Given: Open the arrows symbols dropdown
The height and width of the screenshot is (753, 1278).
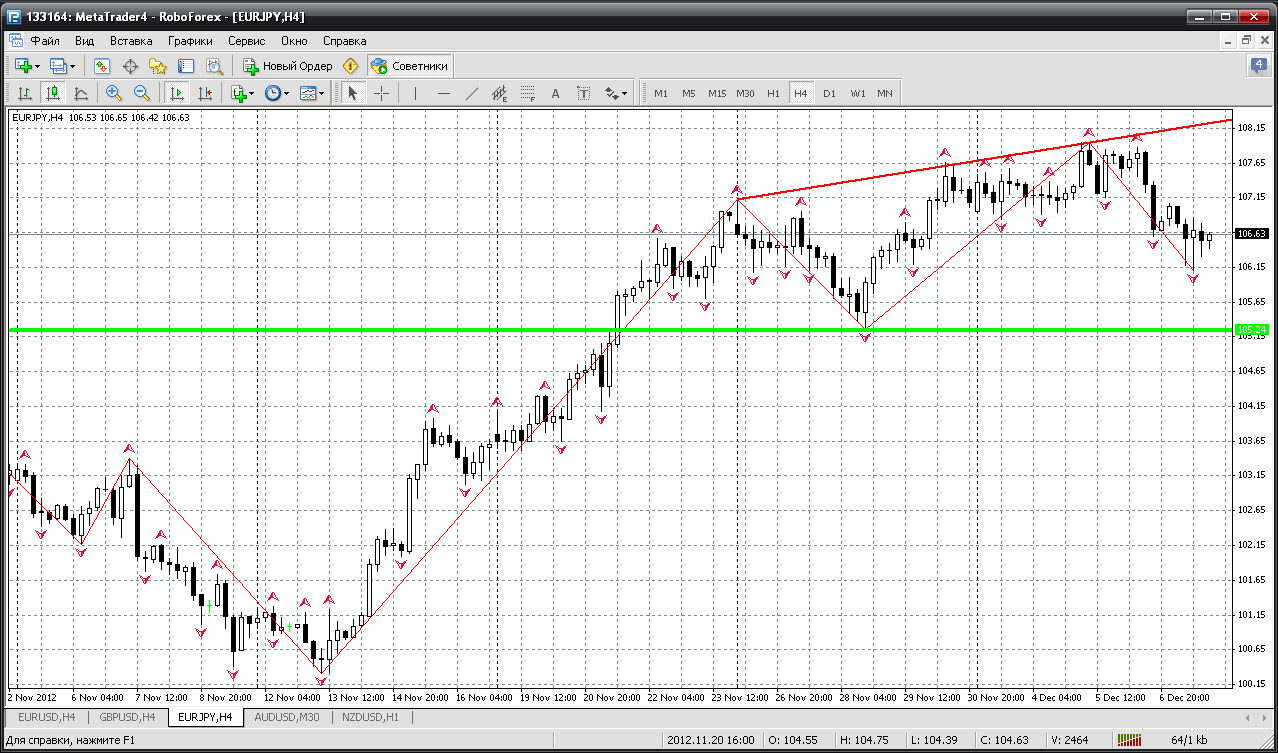Looking at the screenshot, I should pyautogui.click(x=616, y=93).
